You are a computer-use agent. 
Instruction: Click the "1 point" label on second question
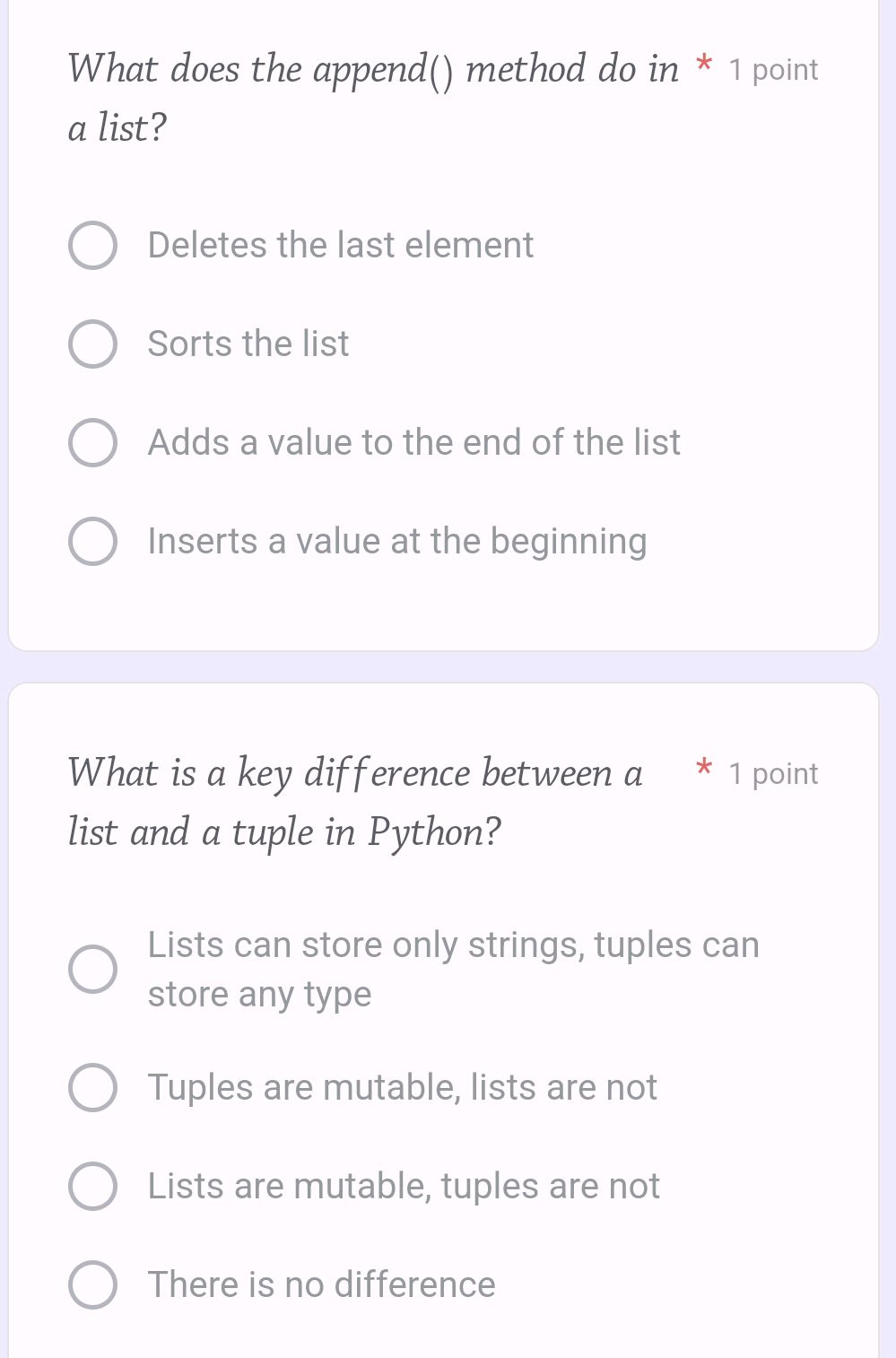(771, 773)
